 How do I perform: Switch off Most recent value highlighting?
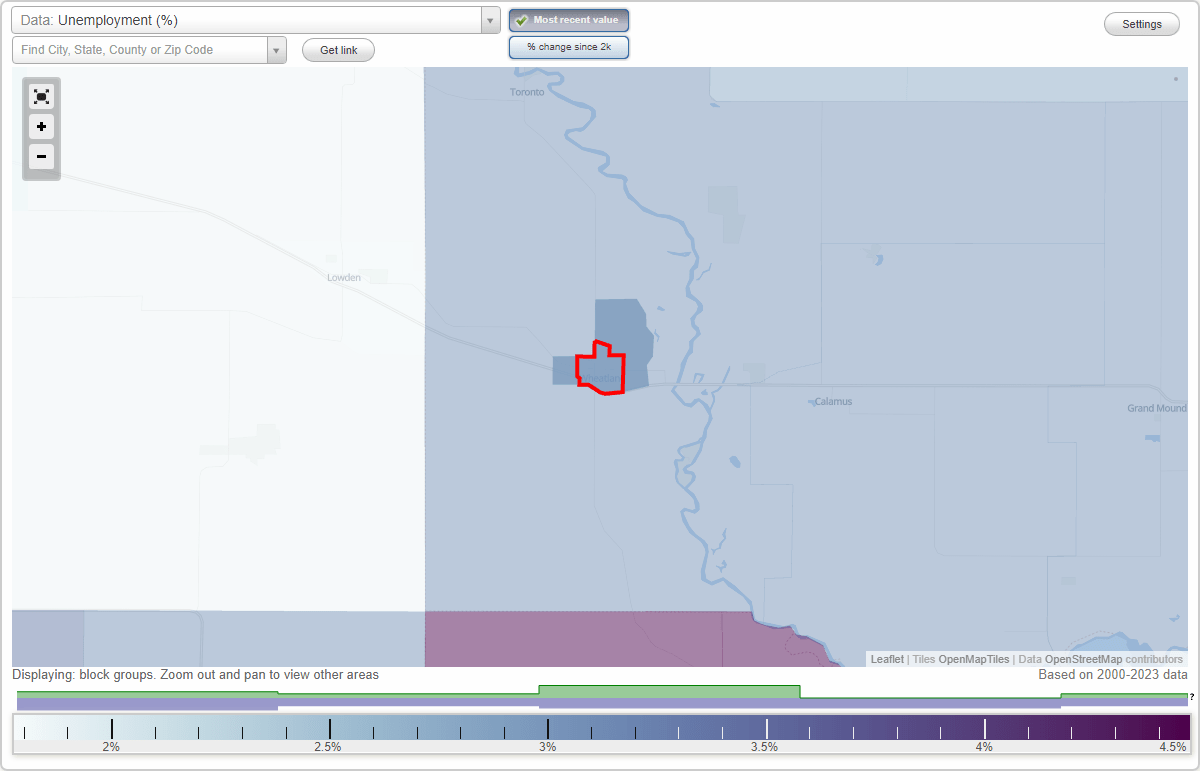(569, 19)
